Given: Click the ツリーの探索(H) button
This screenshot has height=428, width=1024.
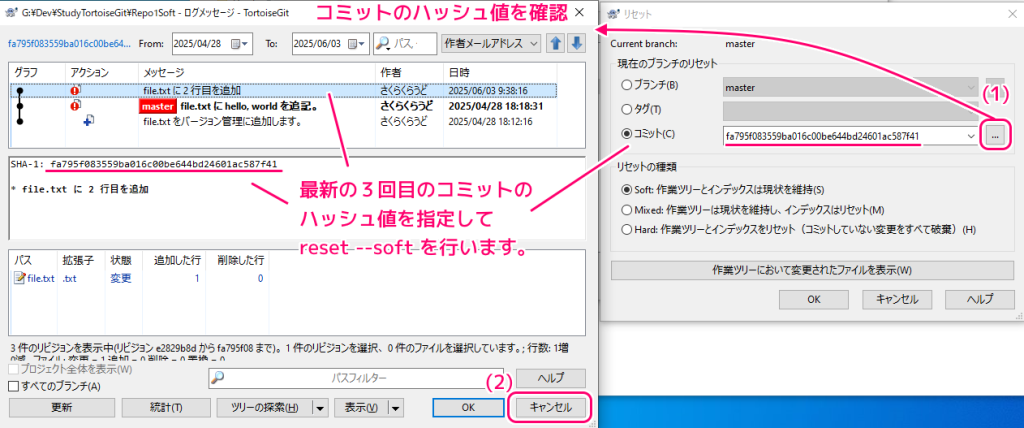Looking at the screenshot, I should (x=264, y=407).
